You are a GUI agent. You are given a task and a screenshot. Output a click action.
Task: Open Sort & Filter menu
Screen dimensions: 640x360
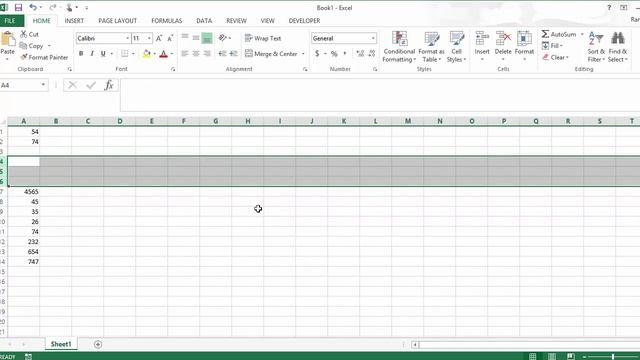point(596,47)
